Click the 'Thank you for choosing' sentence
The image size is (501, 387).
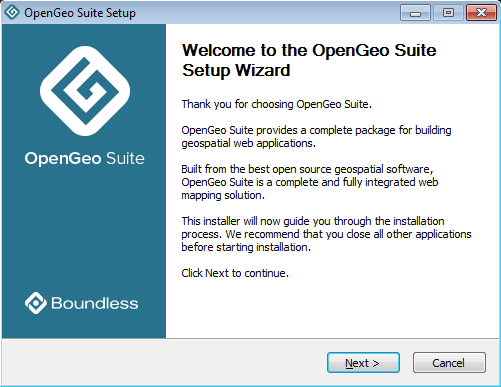(x=277, y=104)
